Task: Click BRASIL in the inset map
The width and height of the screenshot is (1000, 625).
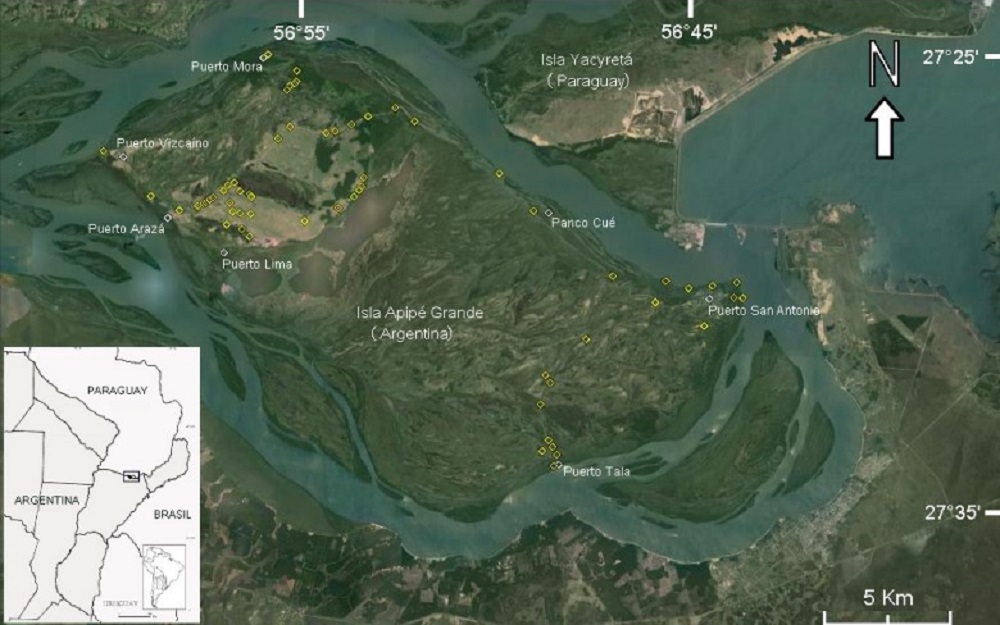Action: pos(172,515)
